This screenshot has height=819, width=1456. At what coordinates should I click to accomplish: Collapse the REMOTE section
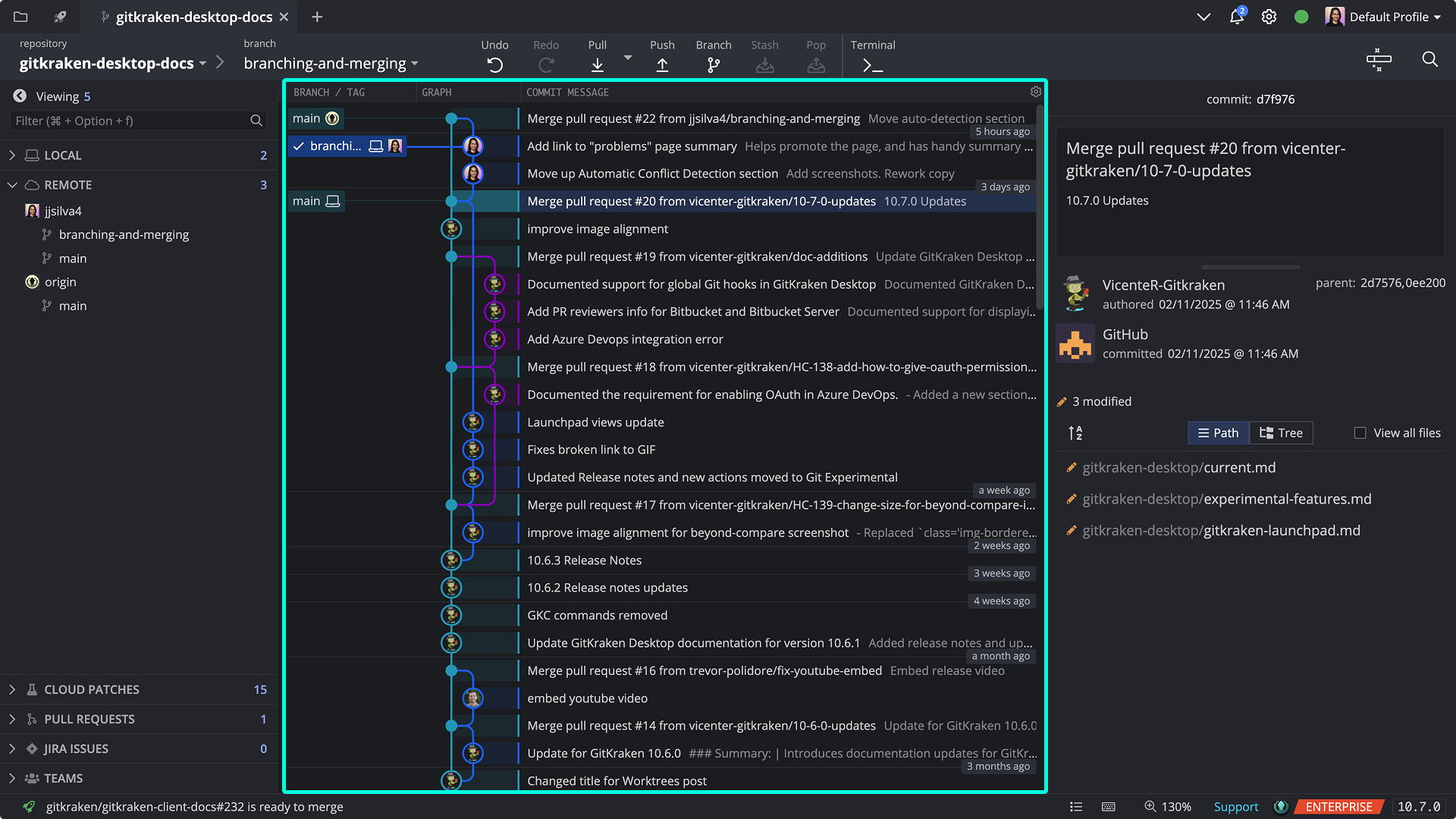pos(12,184)
